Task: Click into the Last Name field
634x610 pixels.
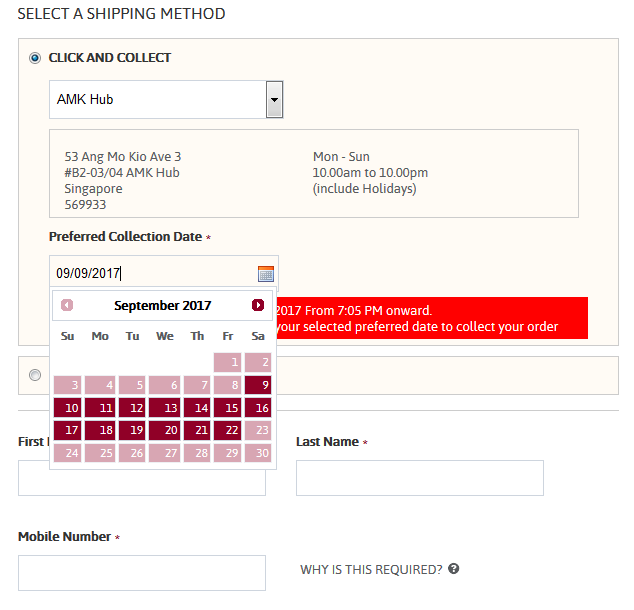Action: [420, 478]
